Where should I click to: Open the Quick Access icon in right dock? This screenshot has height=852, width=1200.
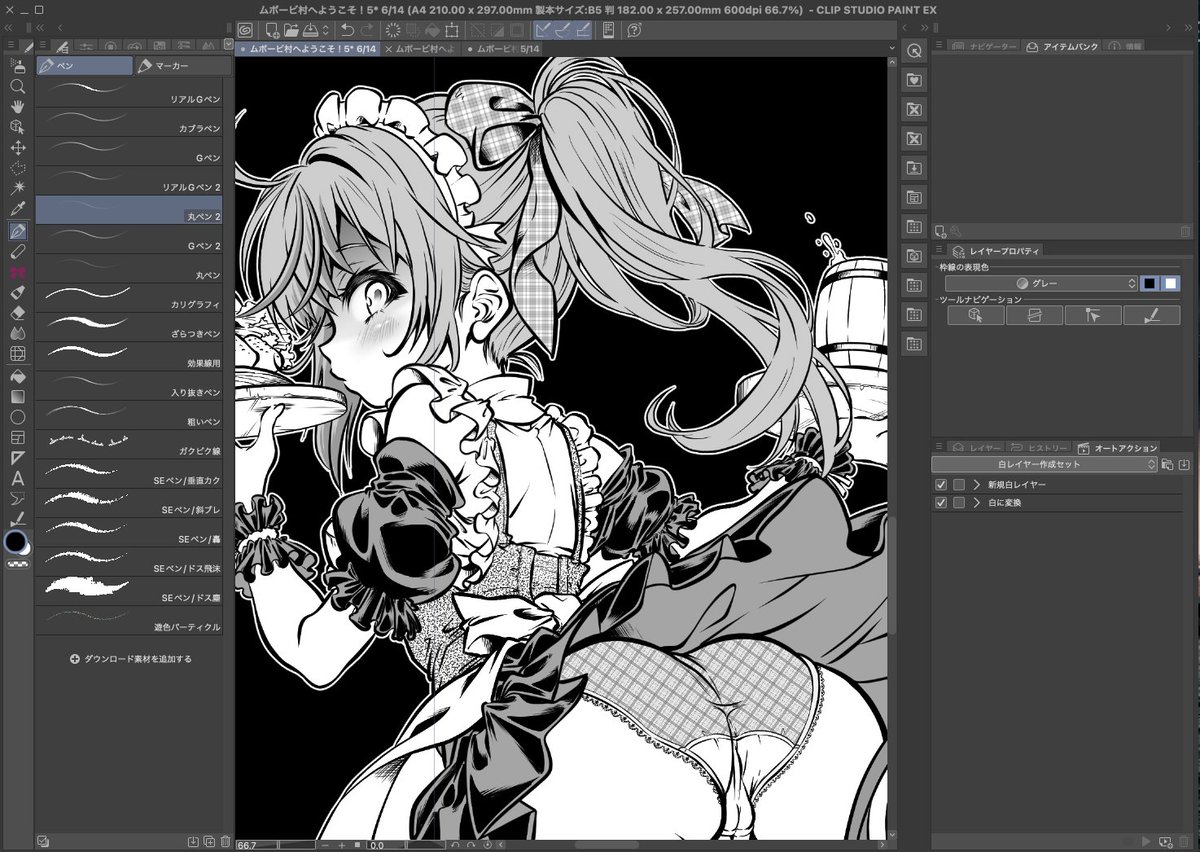[x=913, y=50]
